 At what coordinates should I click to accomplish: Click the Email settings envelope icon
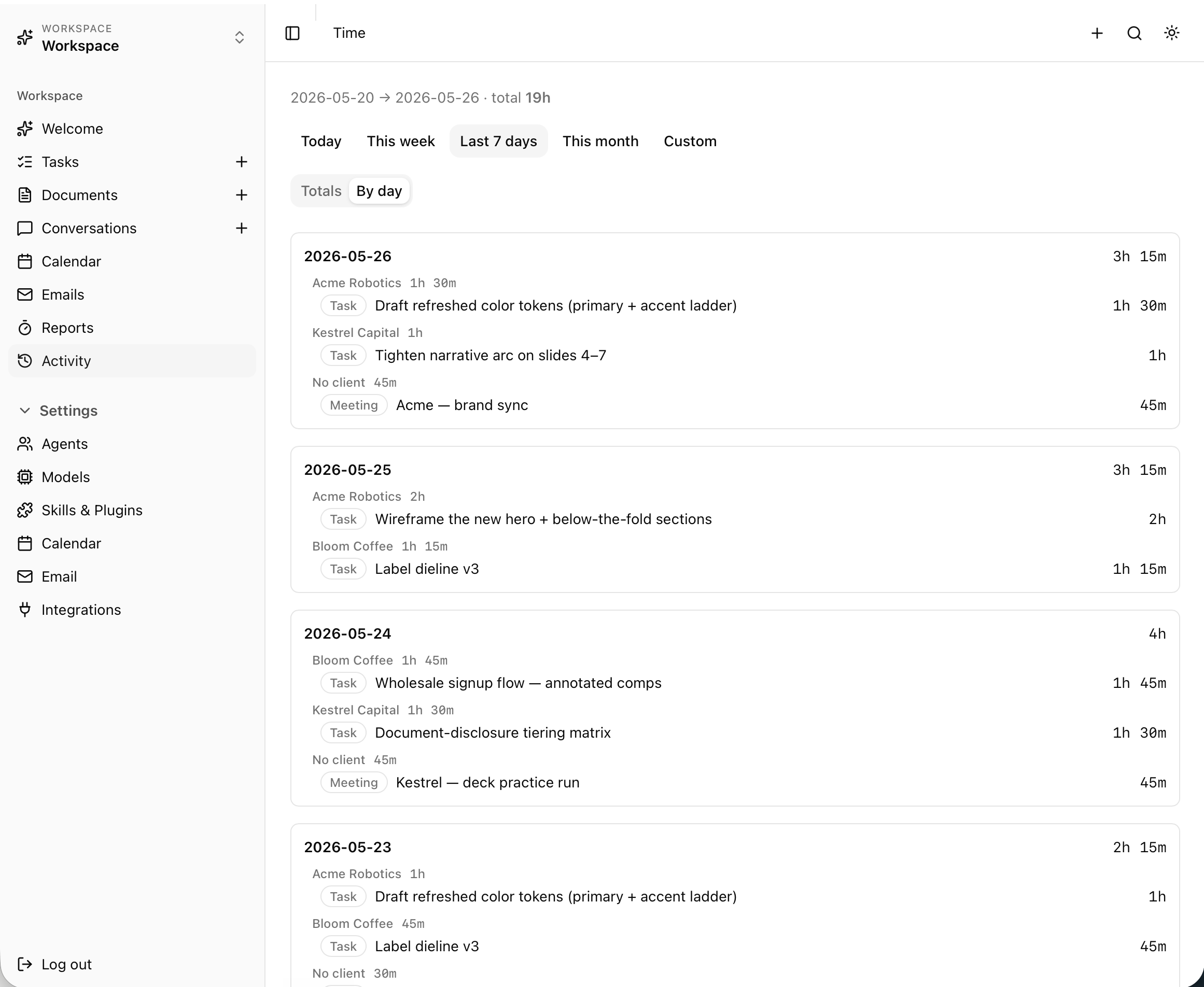25,576
